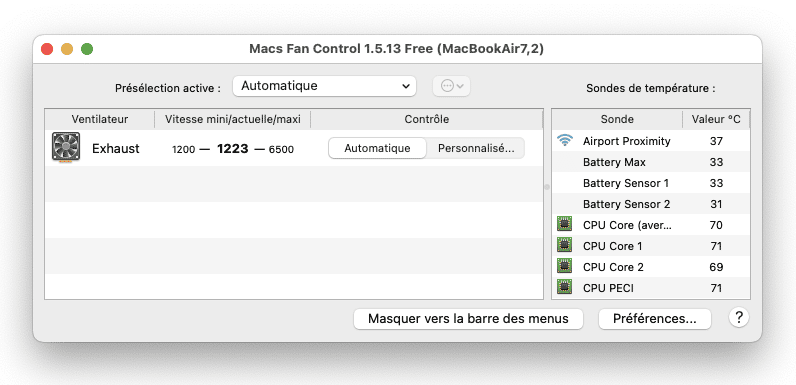Sort by the Valeur °C column header

[x=716, y=119]
